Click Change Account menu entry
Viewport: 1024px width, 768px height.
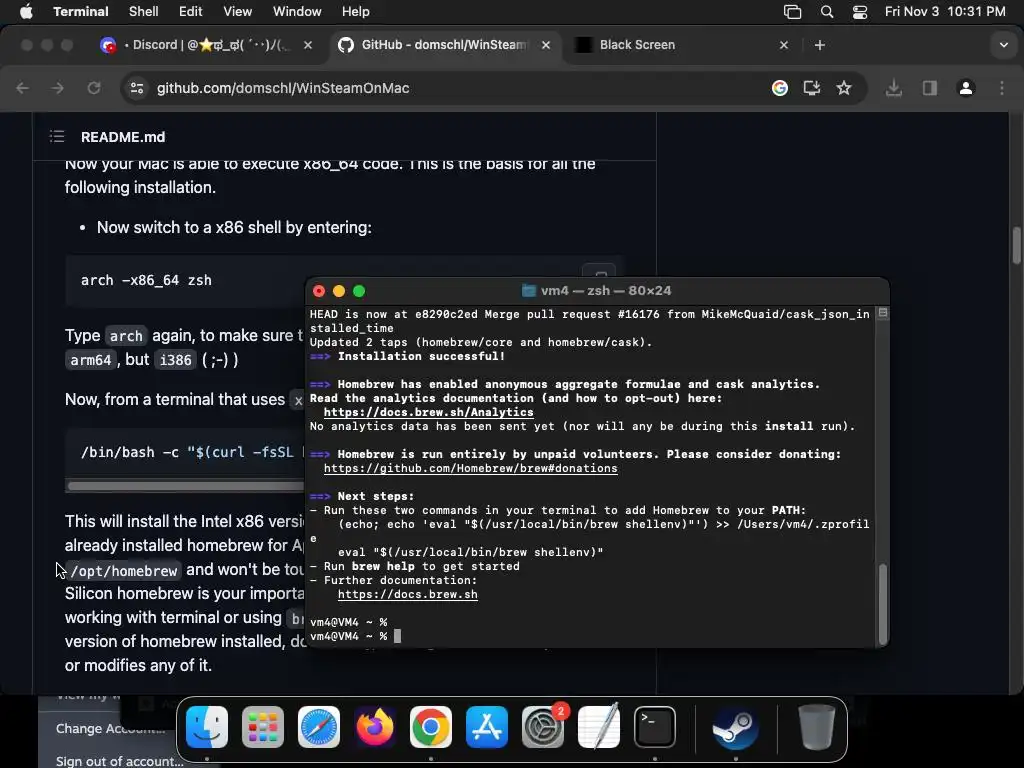pyautogui.click(x=110, y=729)
